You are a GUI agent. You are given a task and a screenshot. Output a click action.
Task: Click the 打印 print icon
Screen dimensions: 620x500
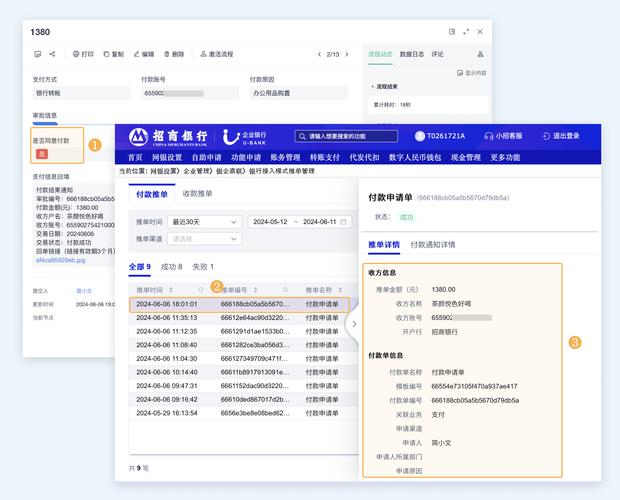pos(76,54)
